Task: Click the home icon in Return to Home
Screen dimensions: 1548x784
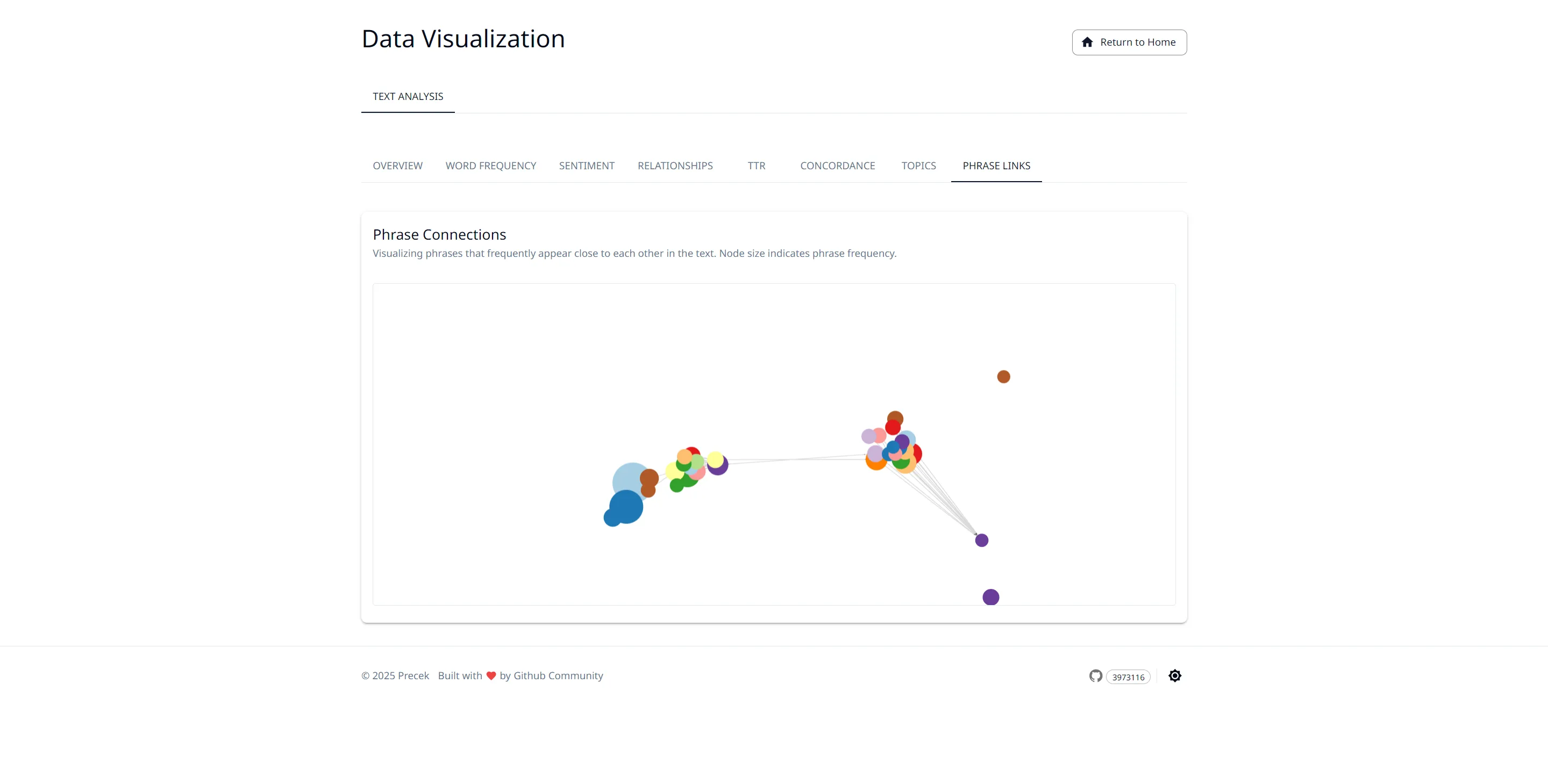Action: point(1088,42)
